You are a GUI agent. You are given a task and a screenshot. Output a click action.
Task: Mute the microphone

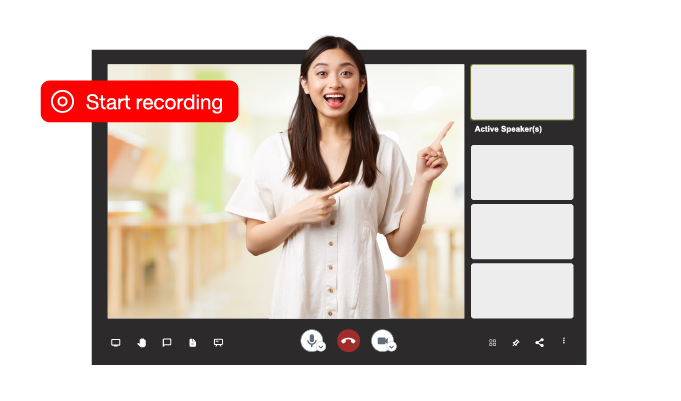pyautogui.click(x=312, y=340)
